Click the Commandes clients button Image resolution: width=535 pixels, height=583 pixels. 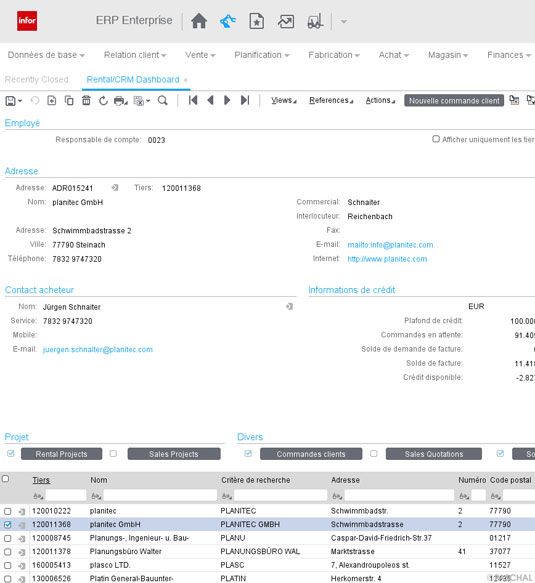[311, 454]
